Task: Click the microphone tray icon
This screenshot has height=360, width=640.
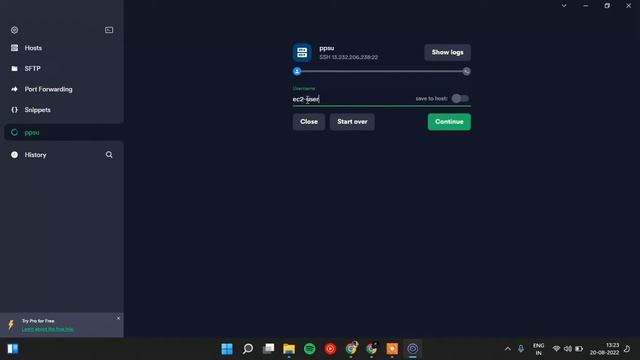Action: click(x=521, y=349)
